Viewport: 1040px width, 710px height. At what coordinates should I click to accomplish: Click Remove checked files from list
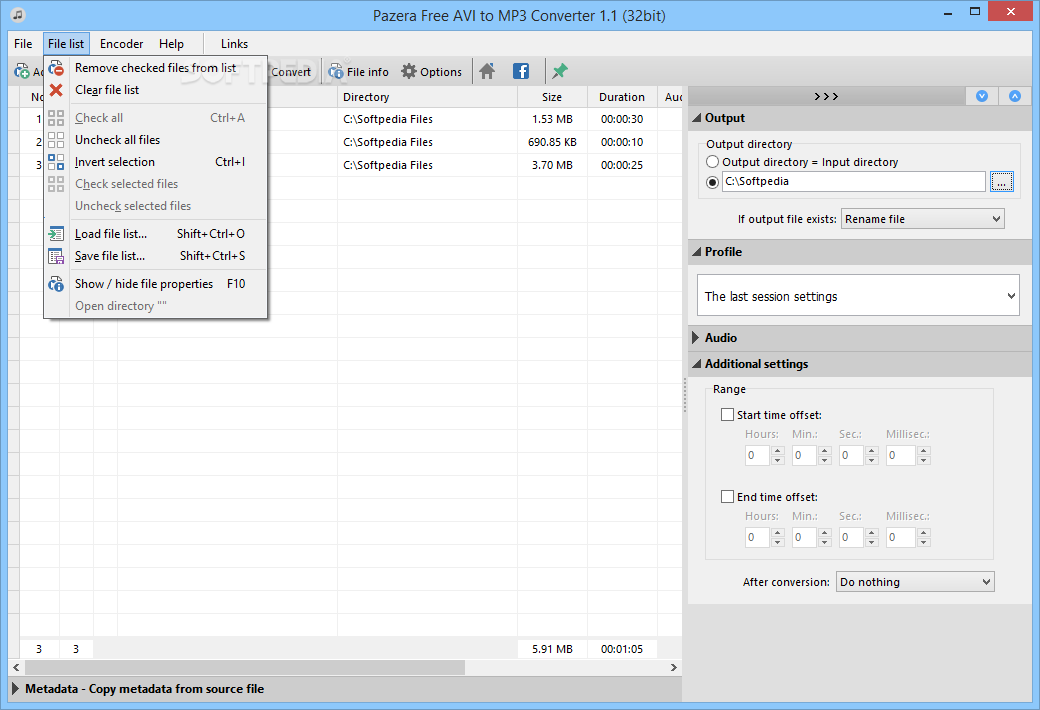[x=156, y=68]
